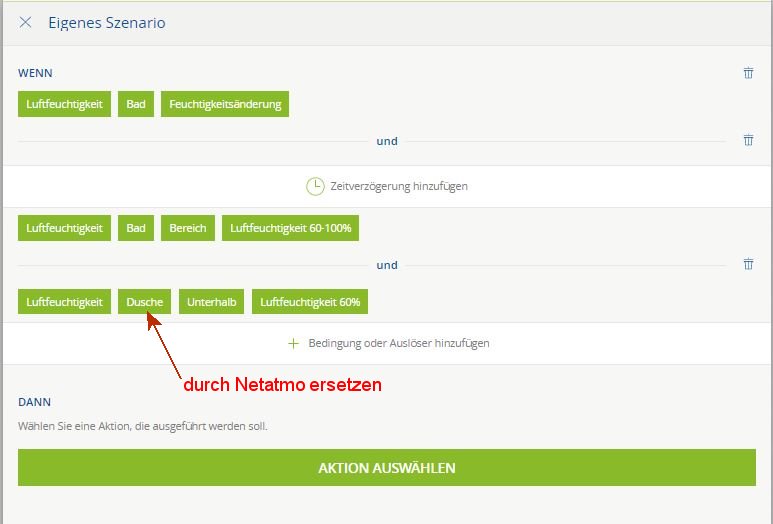Close the Eigenes Szenario dialog
This screenshot has width=773, height=524.
(25, 22)
